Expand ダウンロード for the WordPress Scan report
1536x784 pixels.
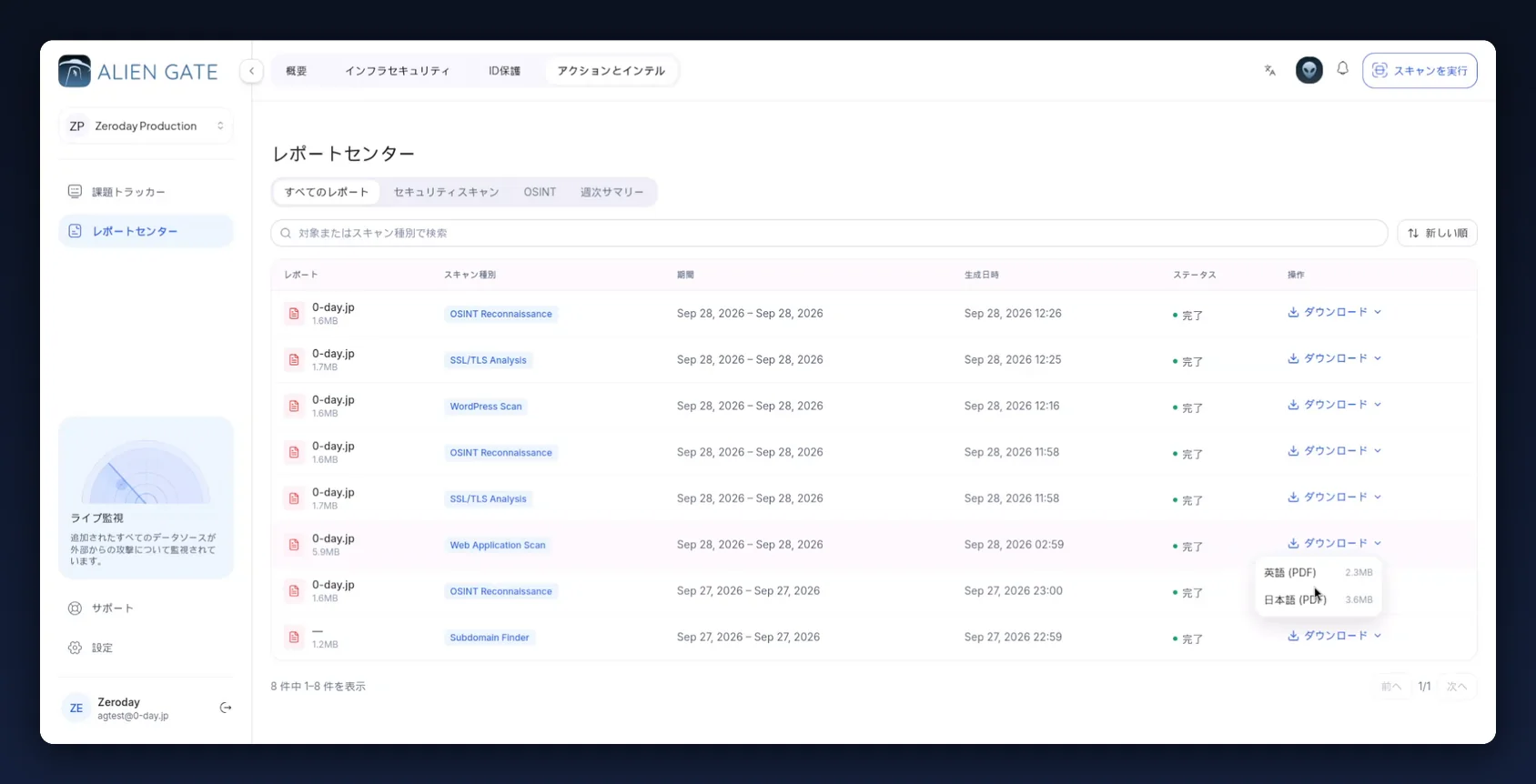(1335, 405)
